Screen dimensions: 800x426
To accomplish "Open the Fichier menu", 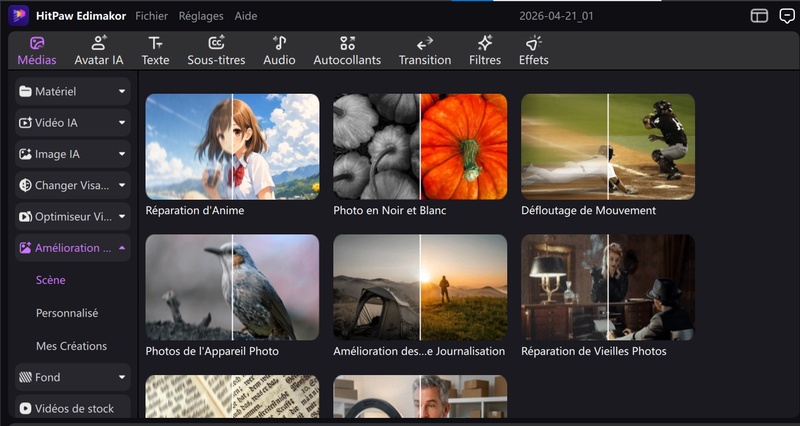I will (x=152, y=16).
